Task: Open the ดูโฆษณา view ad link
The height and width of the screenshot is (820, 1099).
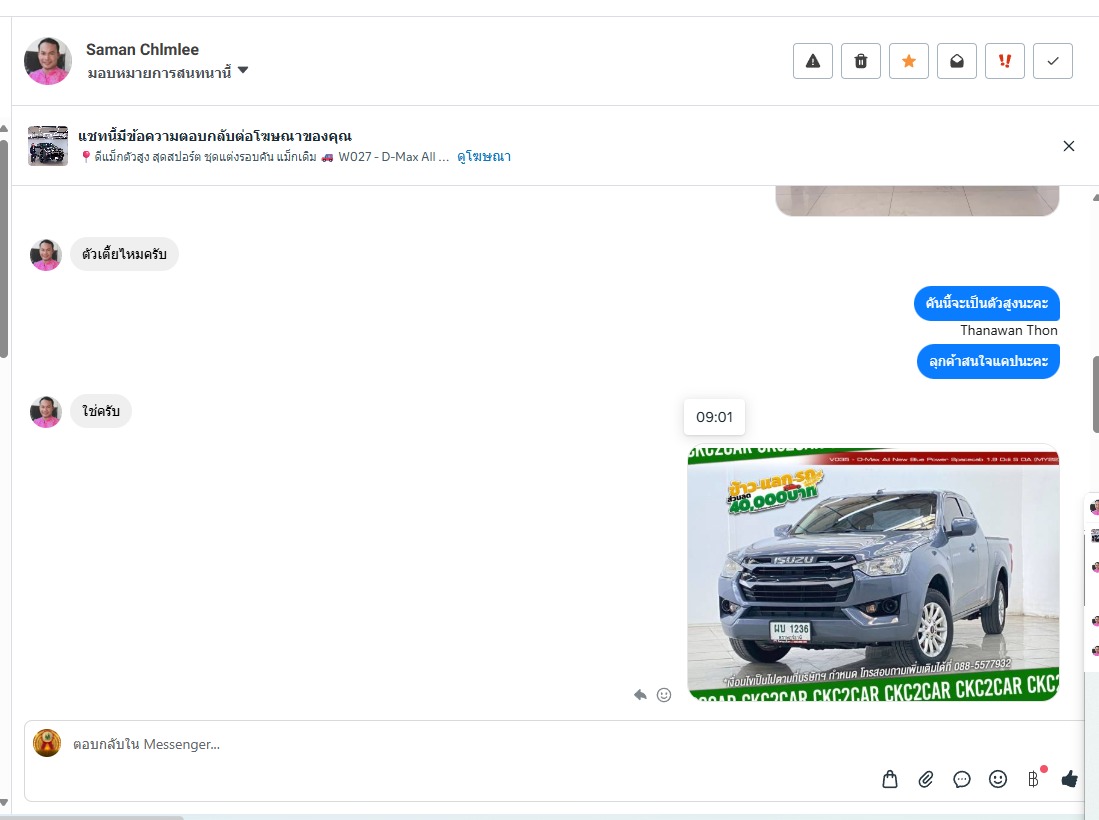Action: (x=484, y=157)
